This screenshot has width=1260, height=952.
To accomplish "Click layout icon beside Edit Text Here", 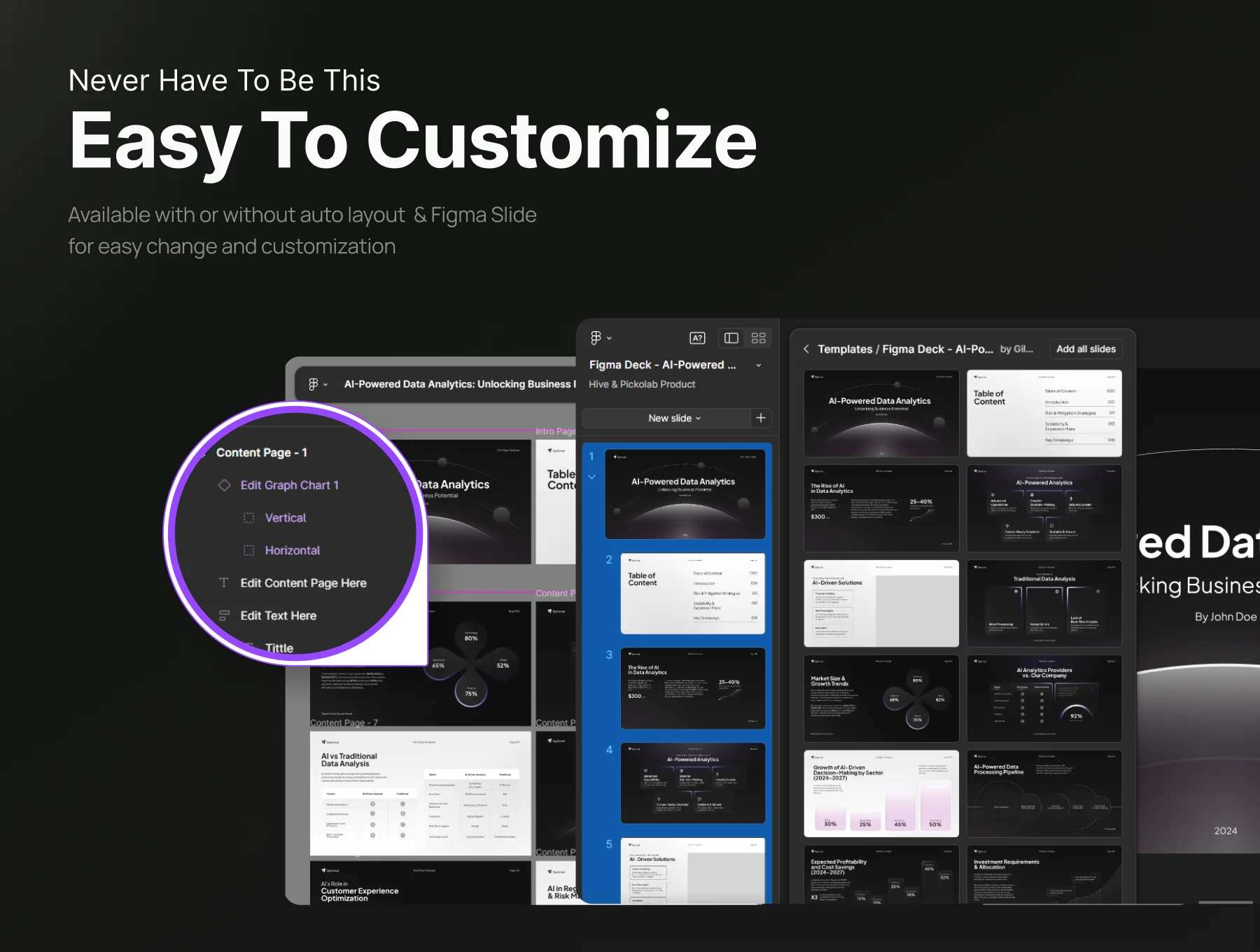I will coord(224,616).
